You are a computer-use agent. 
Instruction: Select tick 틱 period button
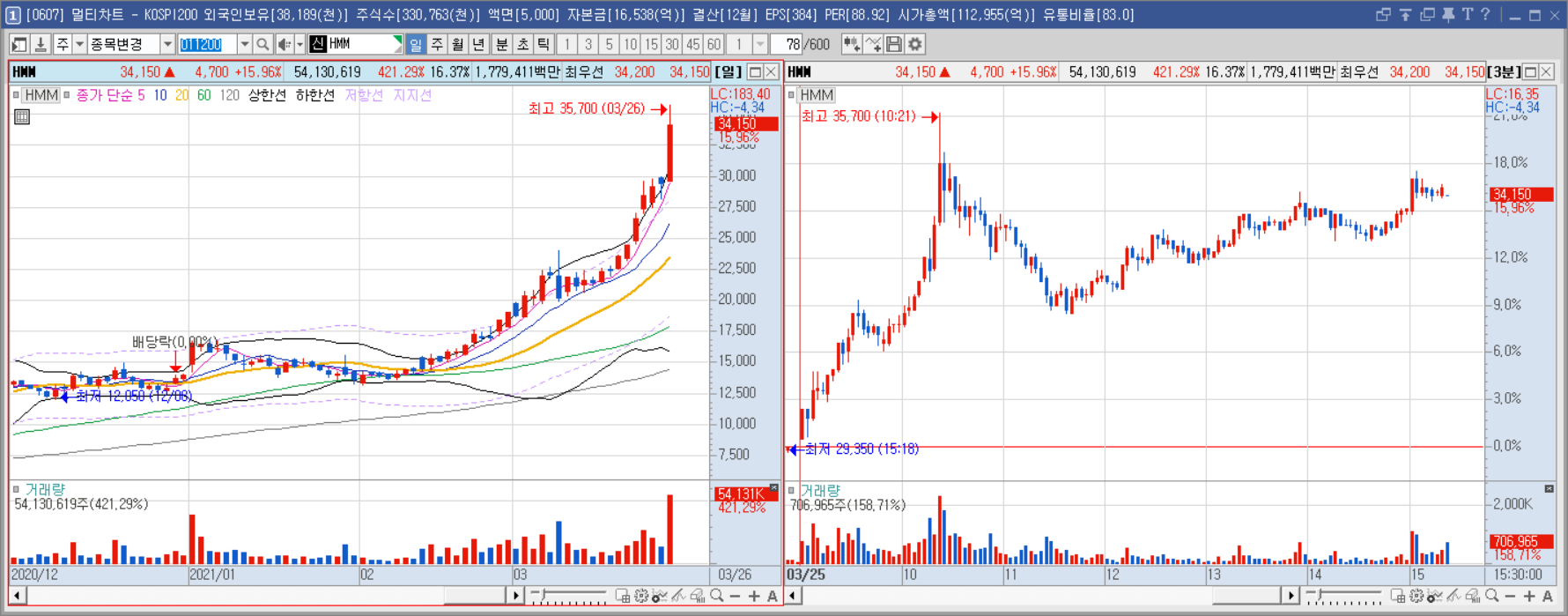pos(544,44)
